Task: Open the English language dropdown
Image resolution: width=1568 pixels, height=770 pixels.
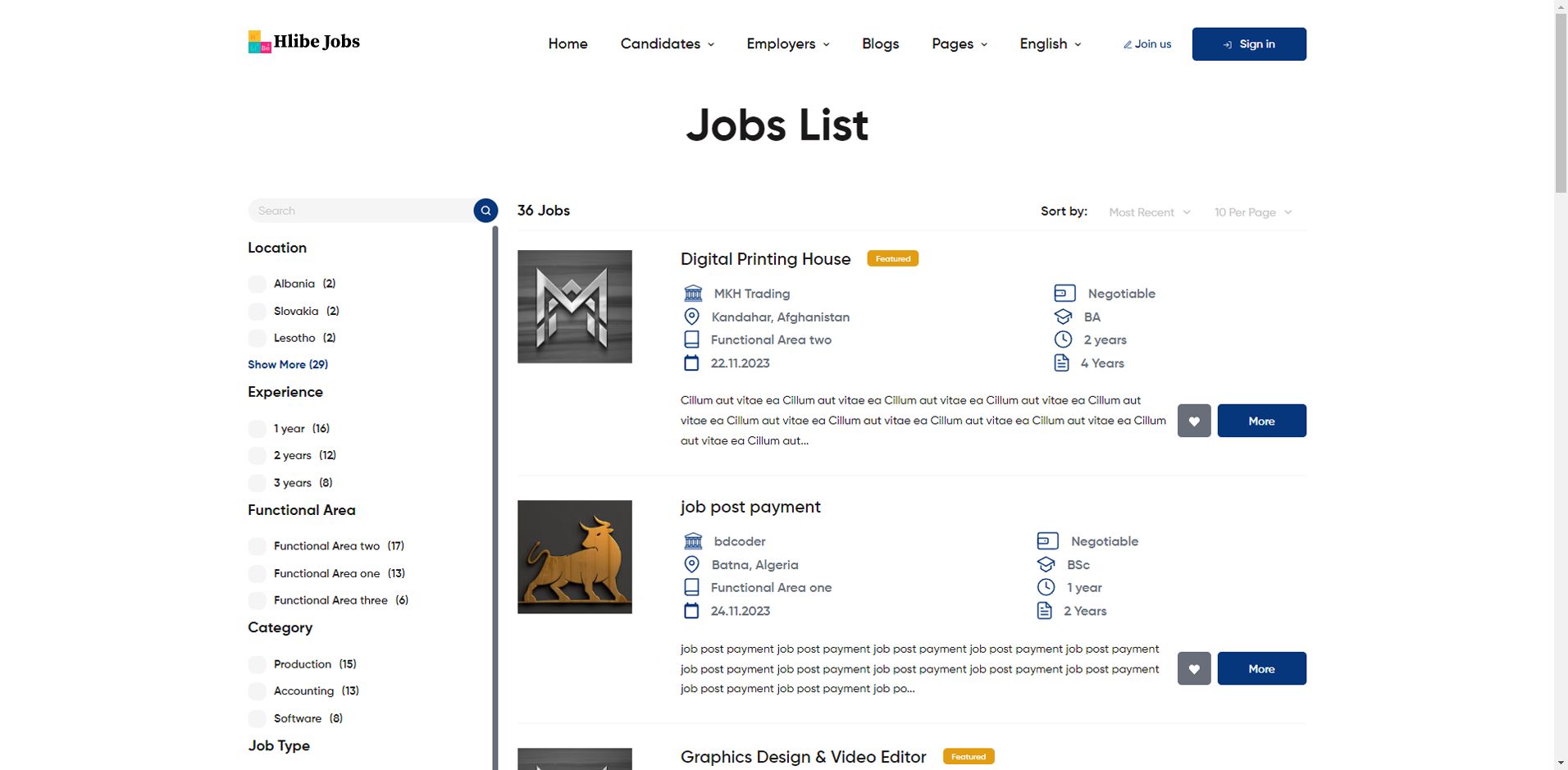Action: pos(1050,44)
